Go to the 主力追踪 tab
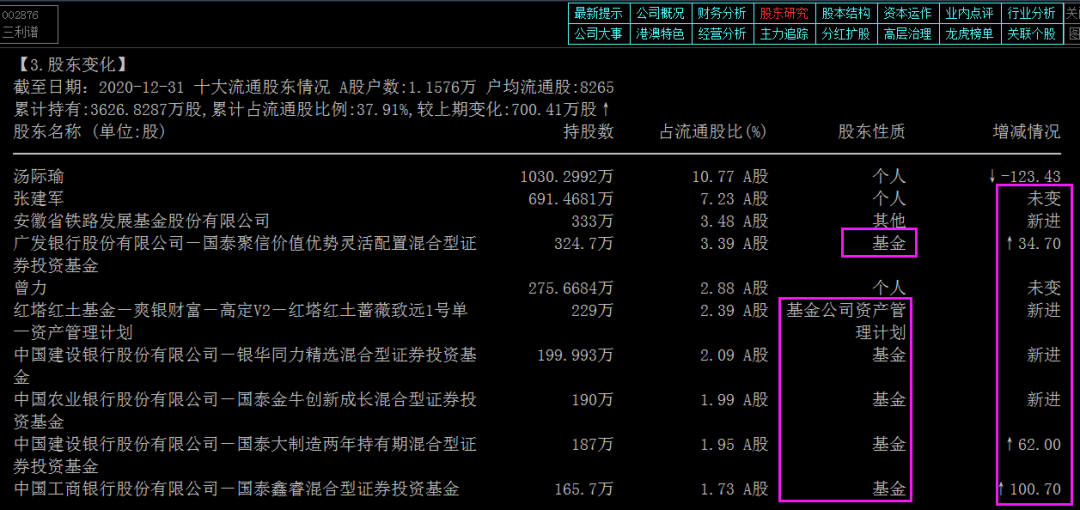The width and height of the screenshot is (1080, 510). click(784, 34)
